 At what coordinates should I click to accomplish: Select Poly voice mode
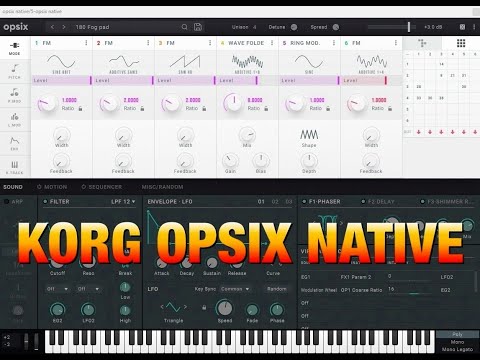(x=457, y=334)
